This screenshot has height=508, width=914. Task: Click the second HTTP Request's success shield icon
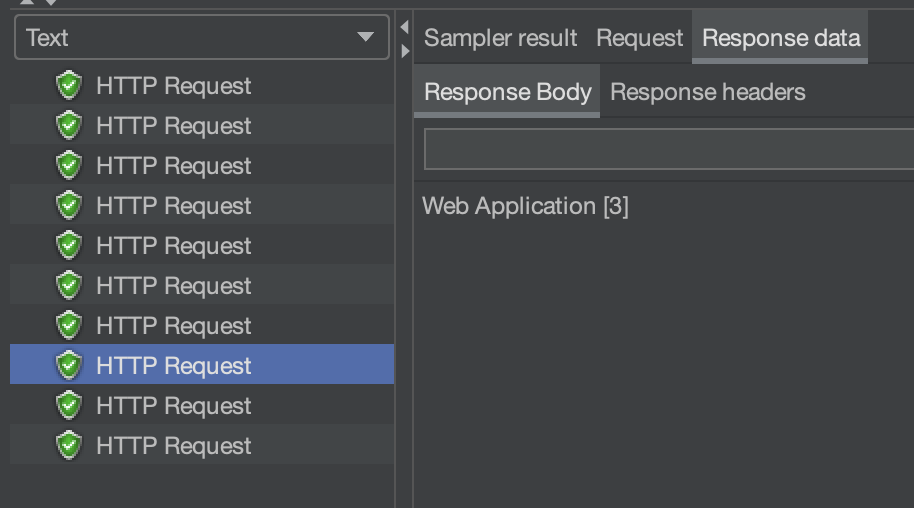pos(68,126)
